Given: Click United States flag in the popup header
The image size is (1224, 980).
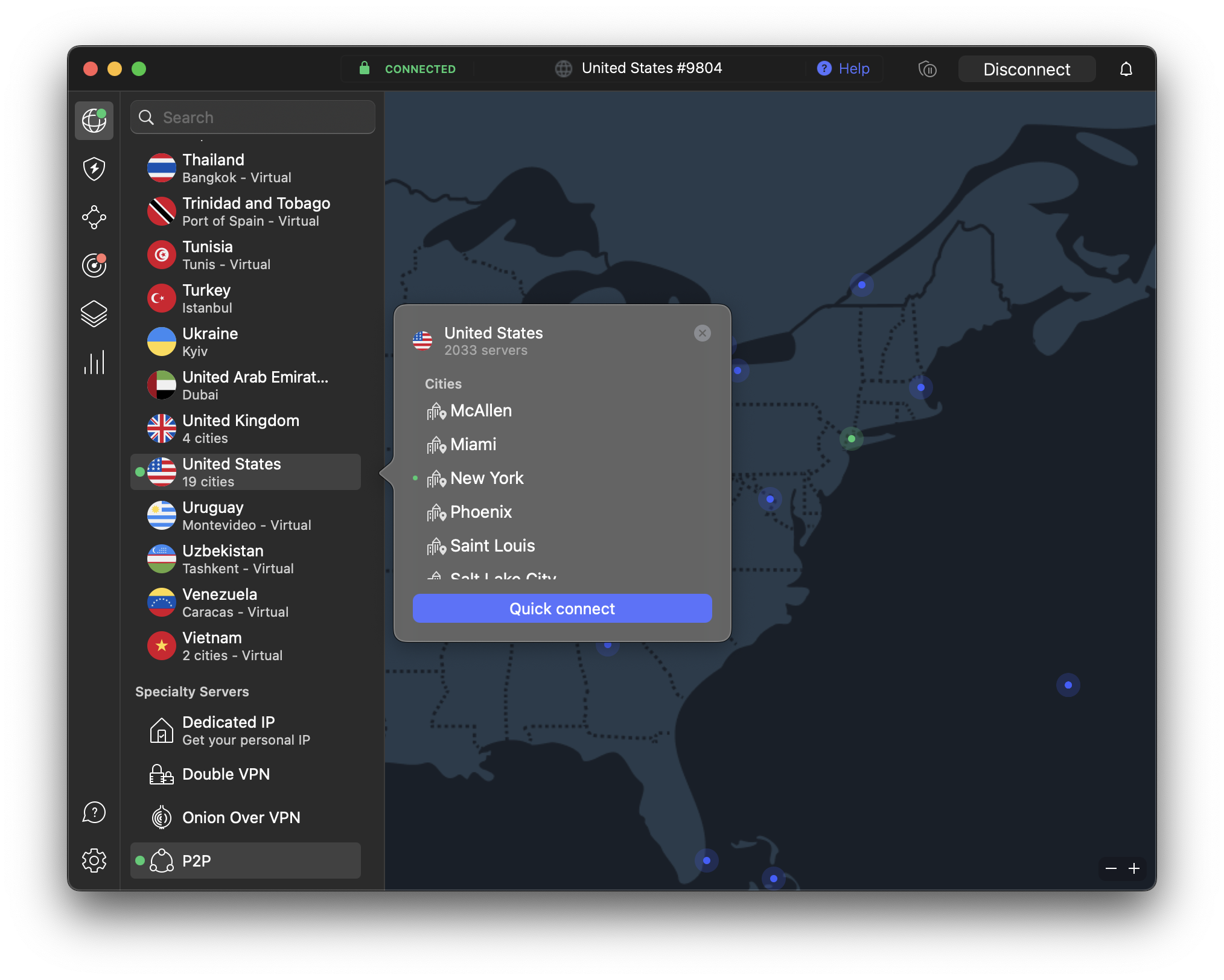Looking at the screenshot, I should [422, 340].
